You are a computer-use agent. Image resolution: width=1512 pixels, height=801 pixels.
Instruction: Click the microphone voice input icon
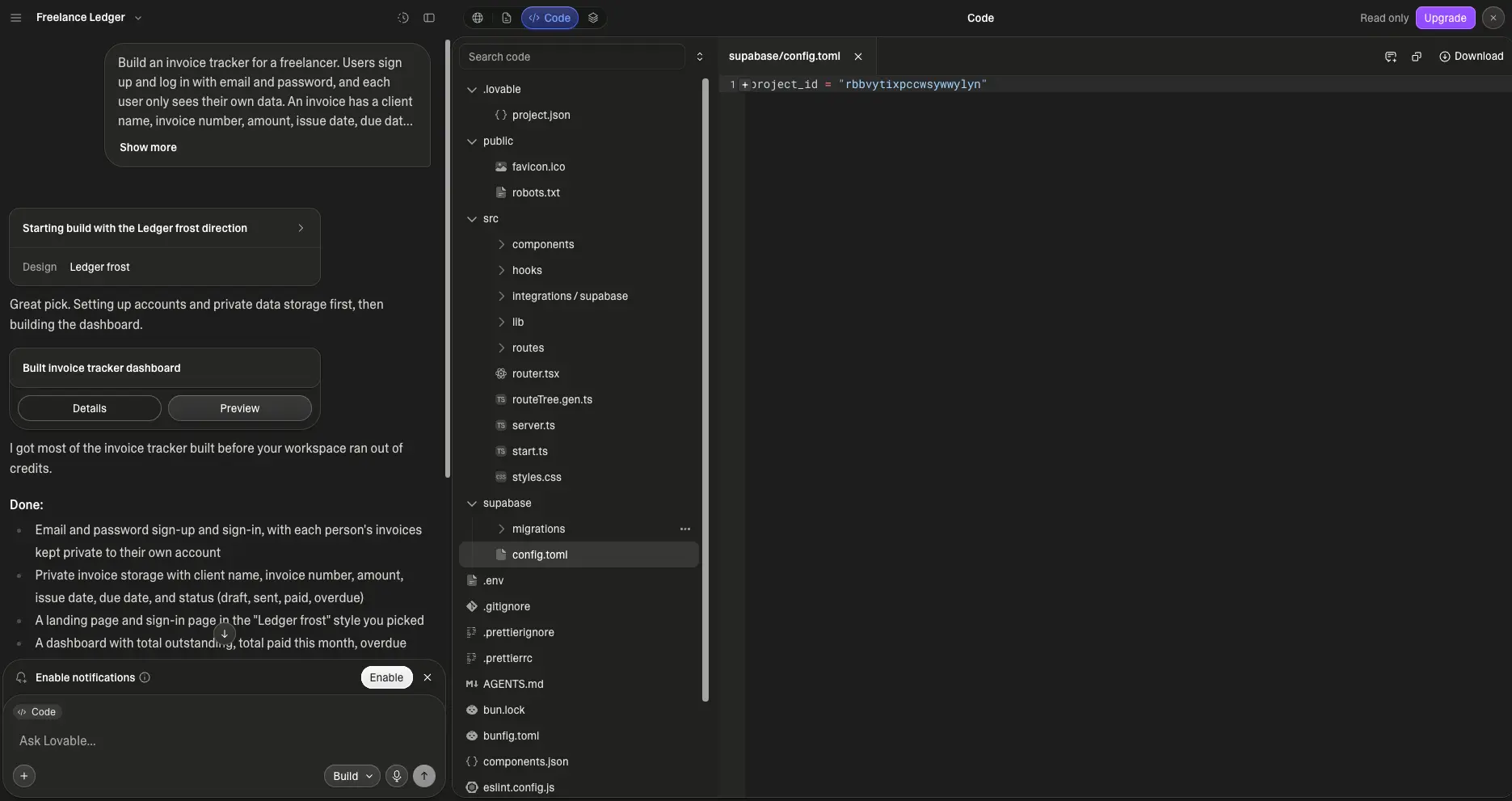396,776
